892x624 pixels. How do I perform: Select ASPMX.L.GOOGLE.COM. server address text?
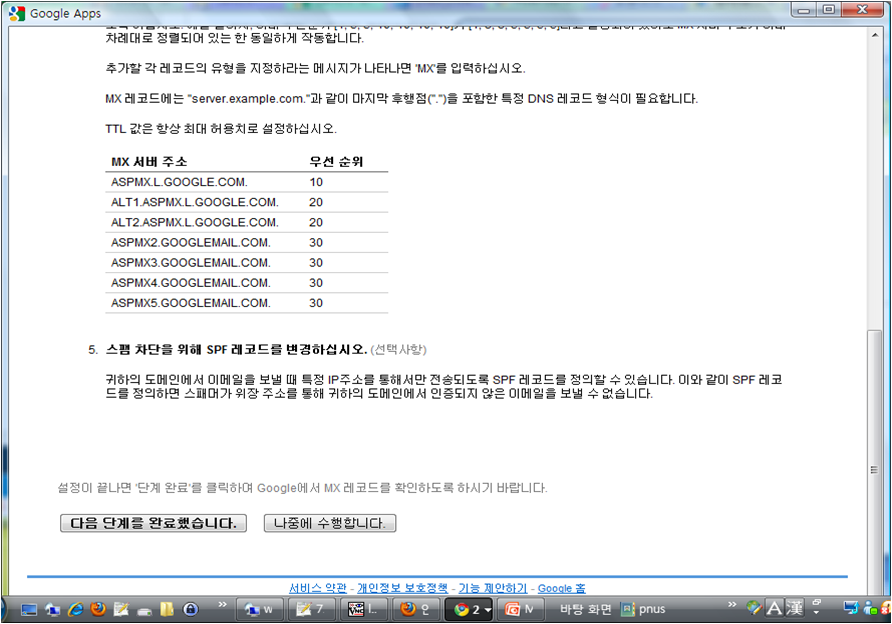pos(179,182)
